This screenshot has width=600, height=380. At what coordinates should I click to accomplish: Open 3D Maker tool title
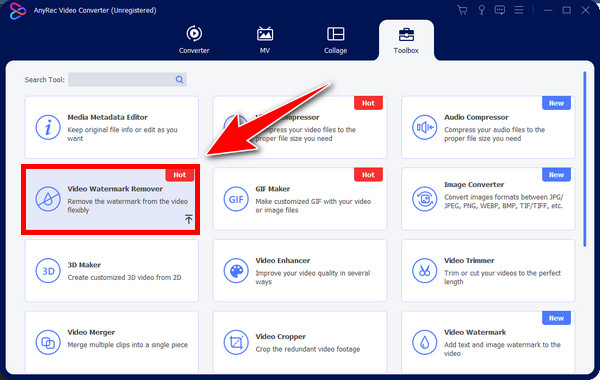[x=84, y=265]
